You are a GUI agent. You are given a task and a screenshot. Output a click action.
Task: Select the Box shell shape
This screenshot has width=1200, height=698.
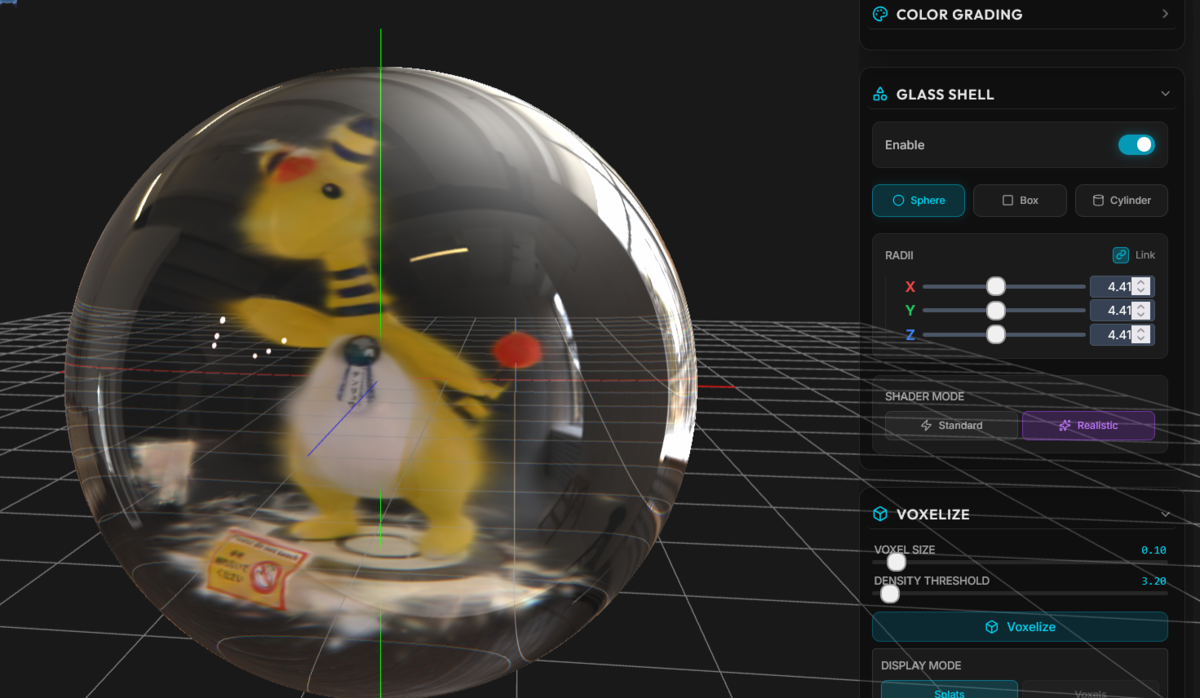click(x=1020, y=200)
